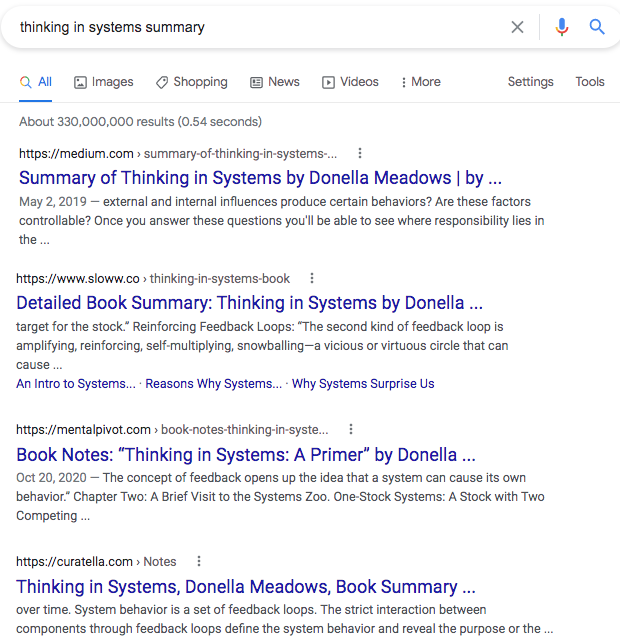Clear the search box with the X icon
The image size is (620, 641).
(x=517, y=27)
